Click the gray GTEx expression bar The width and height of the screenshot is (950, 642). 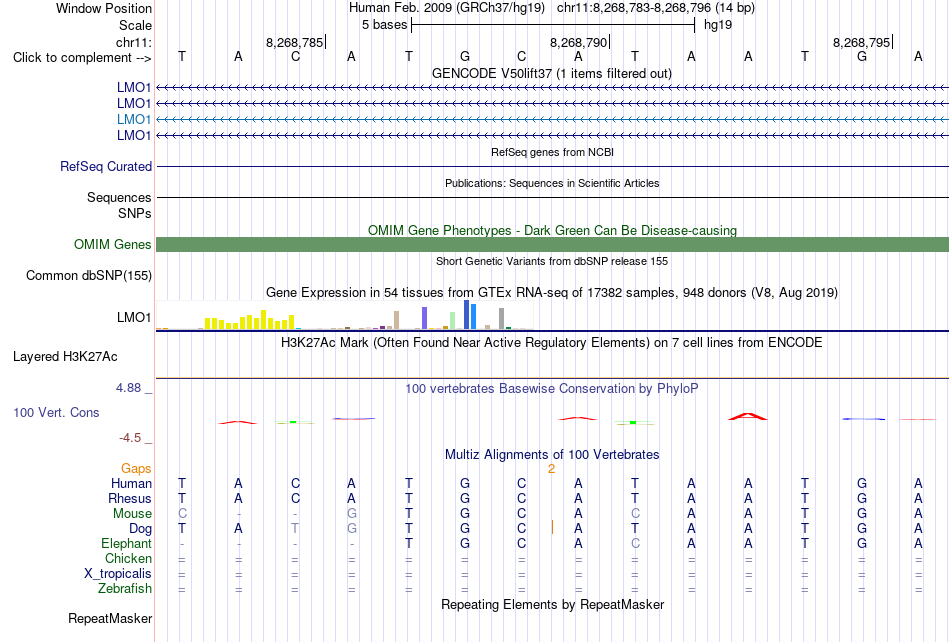(502, 319)
